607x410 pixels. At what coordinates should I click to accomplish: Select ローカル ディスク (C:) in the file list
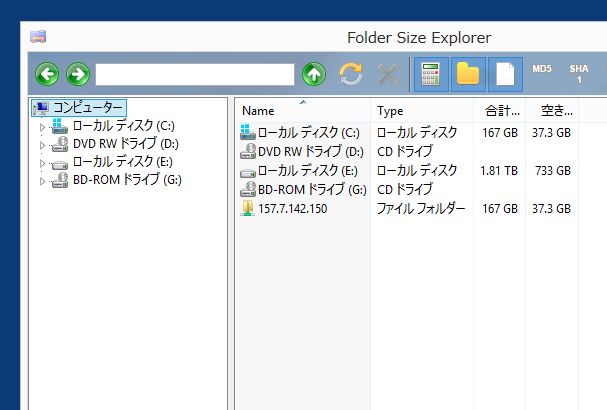309,133
